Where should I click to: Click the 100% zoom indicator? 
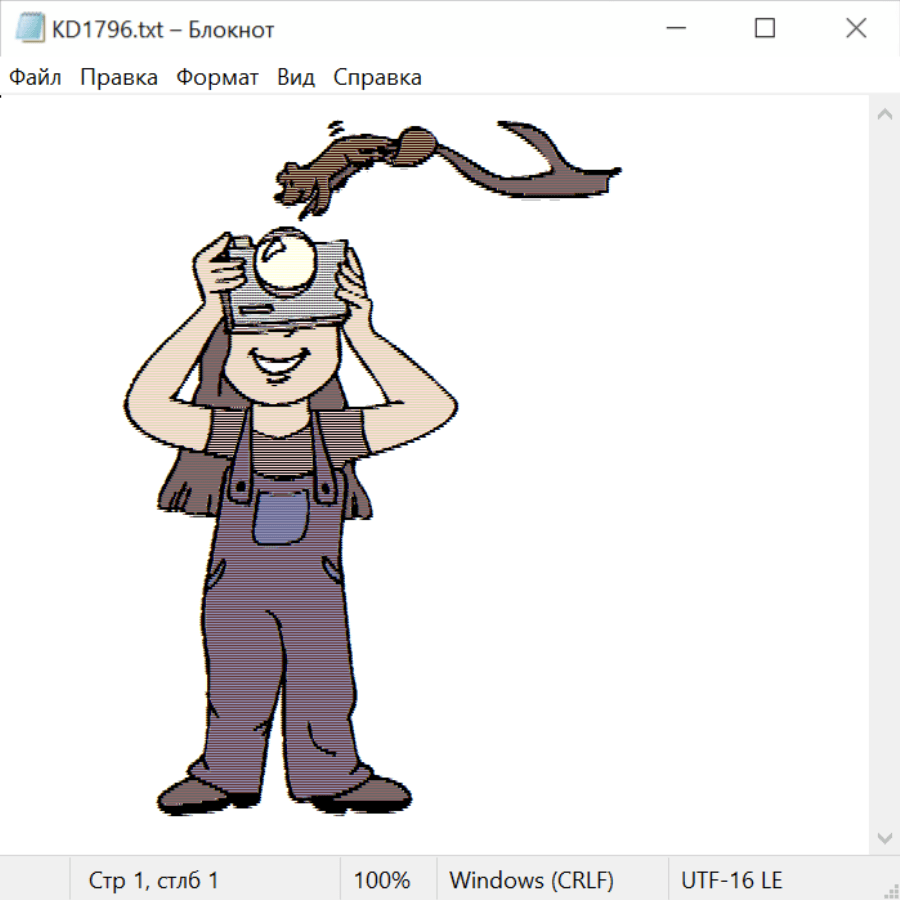pyautogui.click(x=382, y=880)
